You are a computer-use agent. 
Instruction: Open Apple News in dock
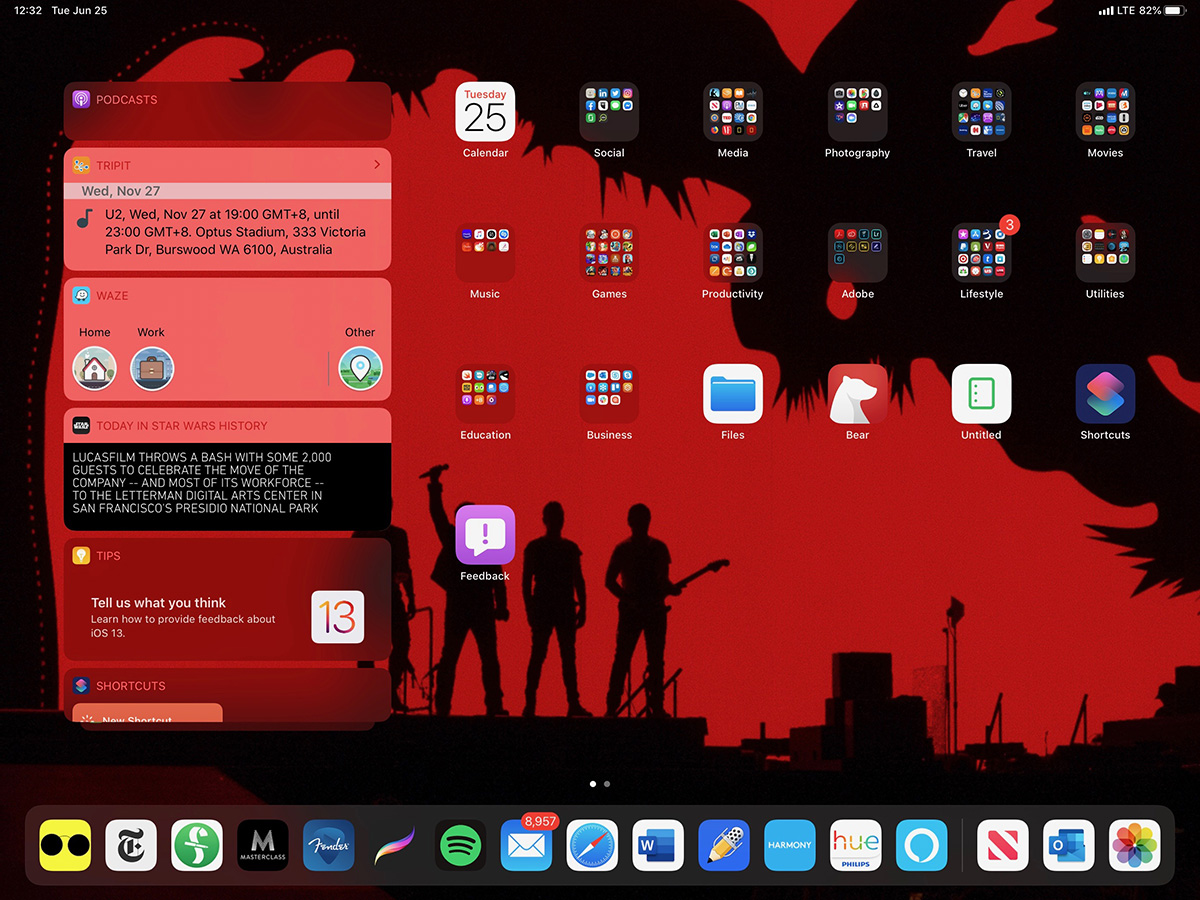pos(1003,846)
